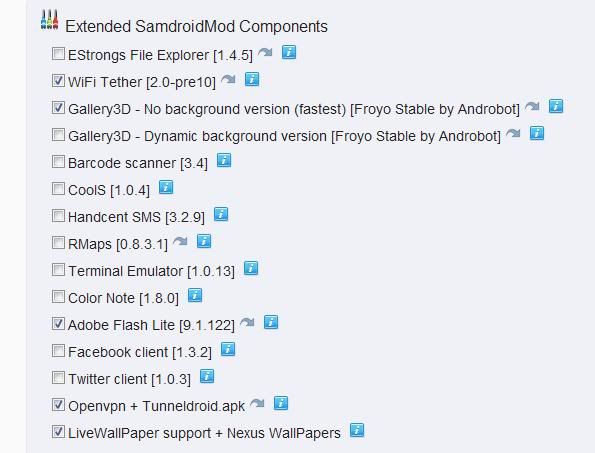Click arrow icon next to Gallery3D Dynamic background
Viewport: 595px width, 453px height.
tap(513, 134)
